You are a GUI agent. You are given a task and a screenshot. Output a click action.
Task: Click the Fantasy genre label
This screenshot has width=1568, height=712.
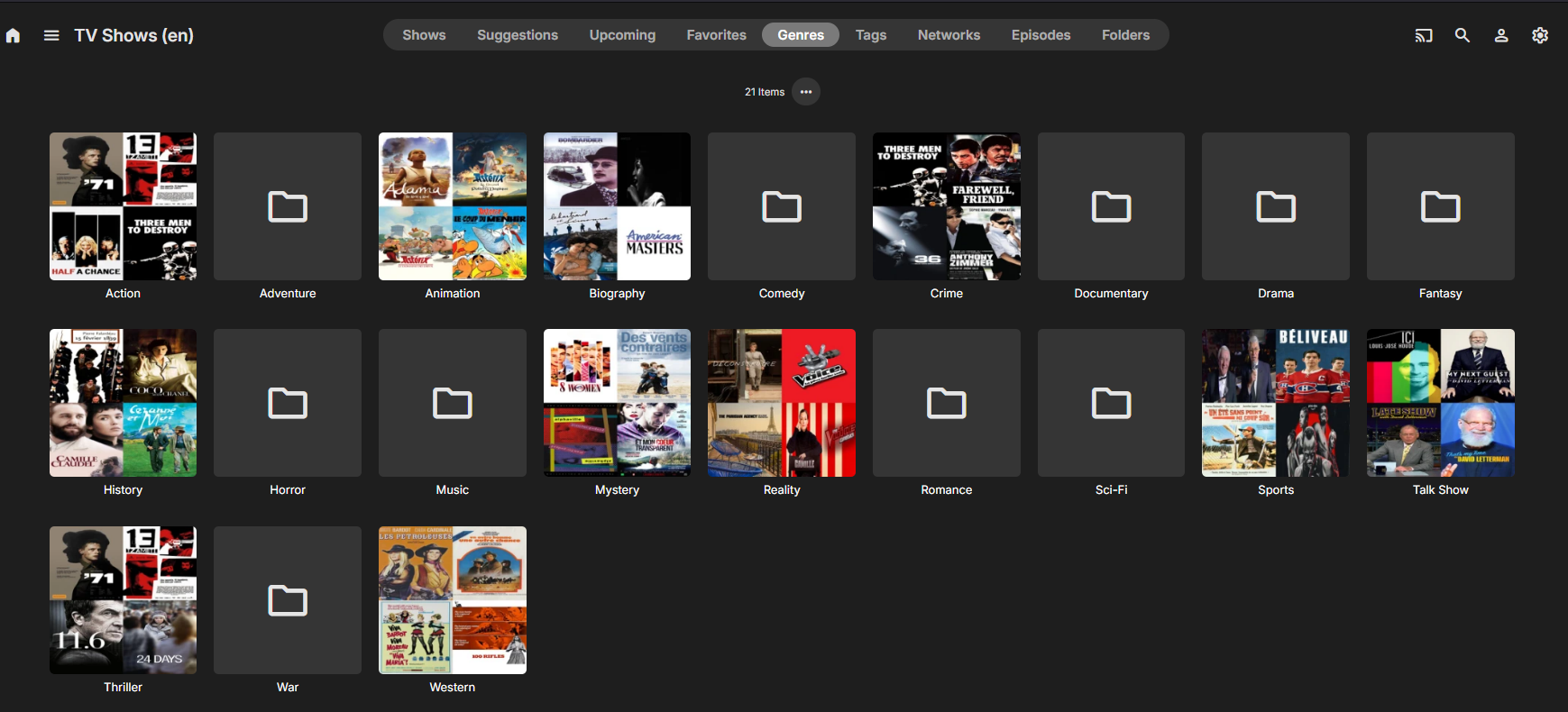[1441, 294]
